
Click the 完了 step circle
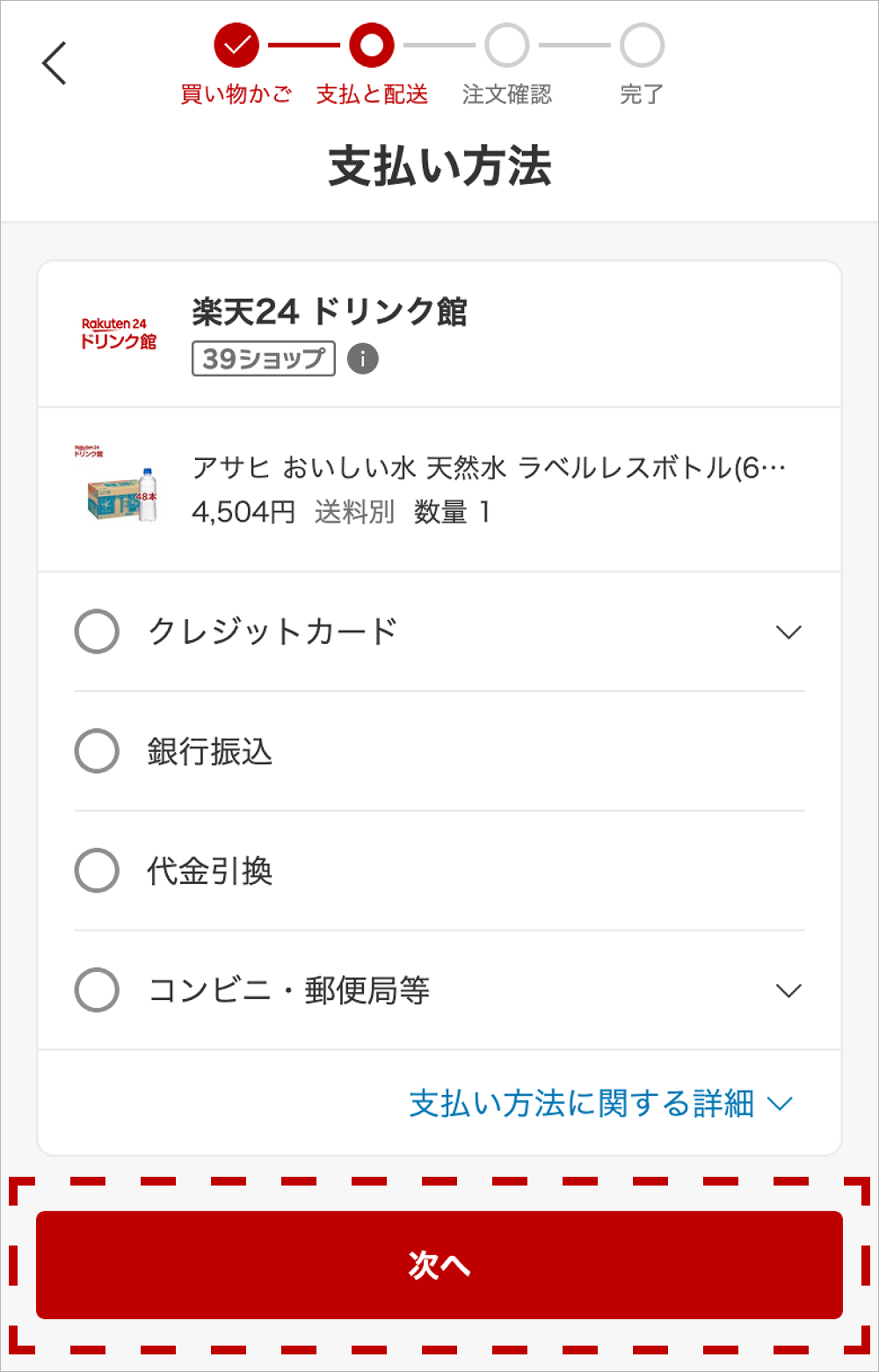click(642, 46)
